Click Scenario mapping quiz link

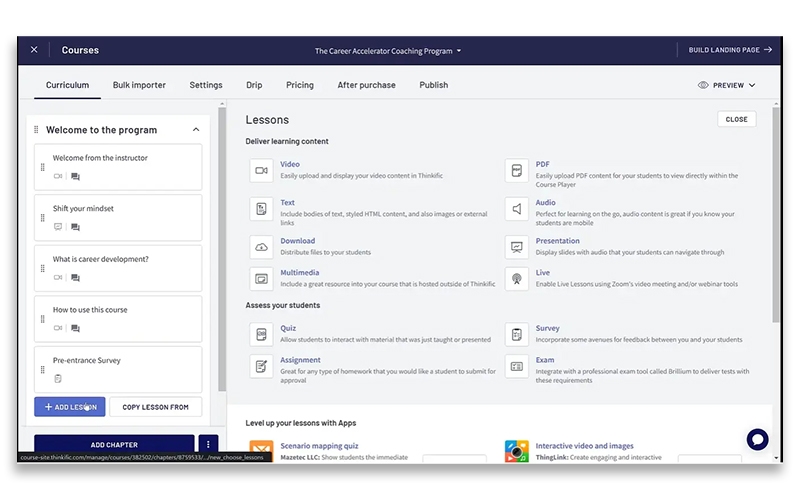(x=319, y=446)
